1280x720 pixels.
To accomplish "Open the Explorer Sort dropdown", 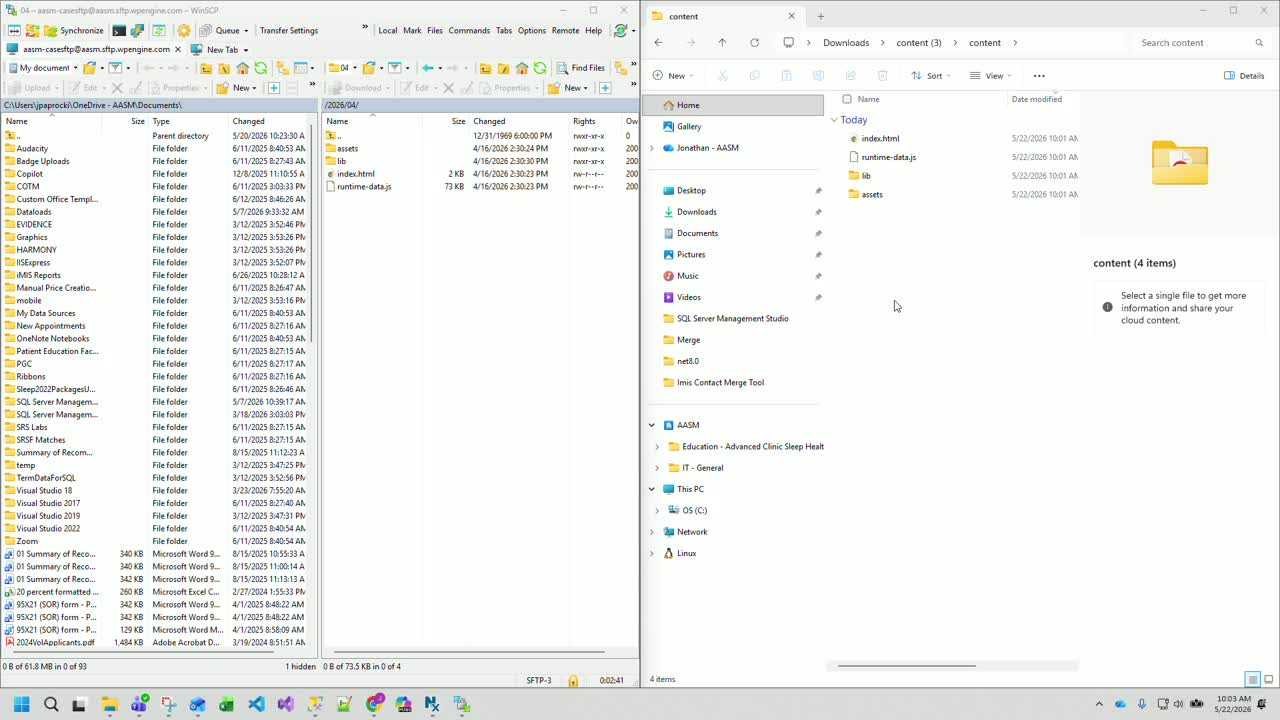I will 931,76.
